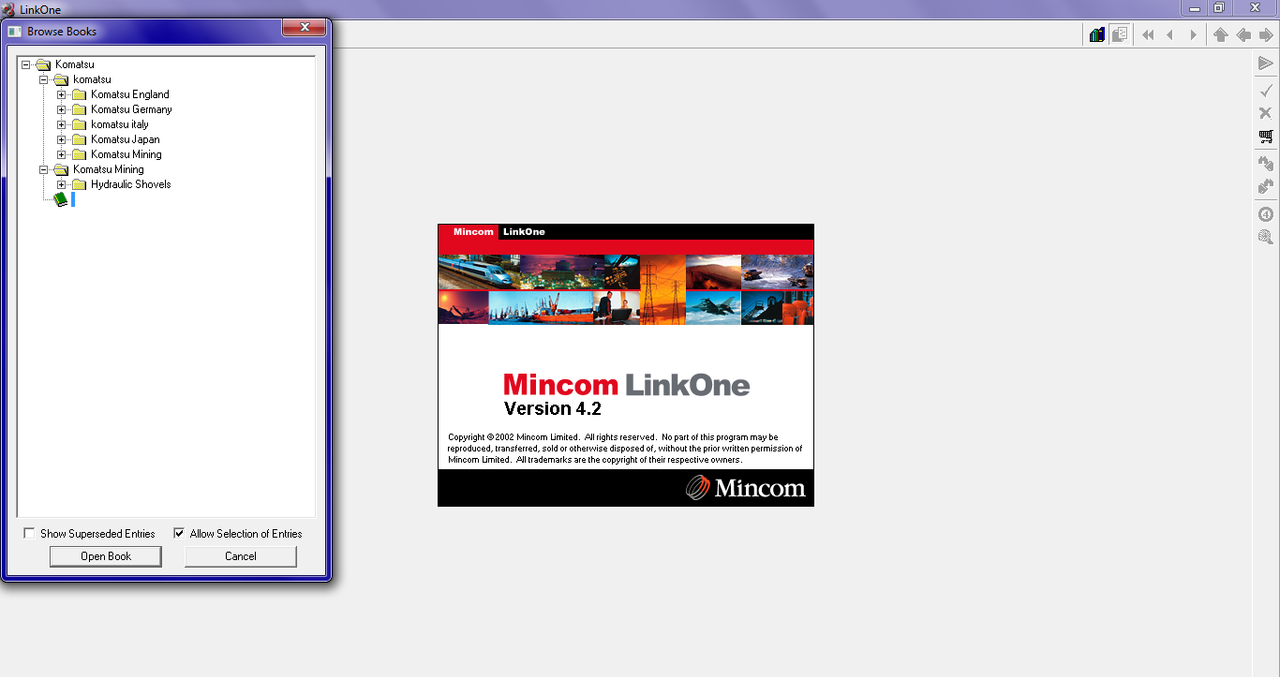Select the komatsu italy tree label
The height and width of the screenshot is (677, 1280).
119,125
